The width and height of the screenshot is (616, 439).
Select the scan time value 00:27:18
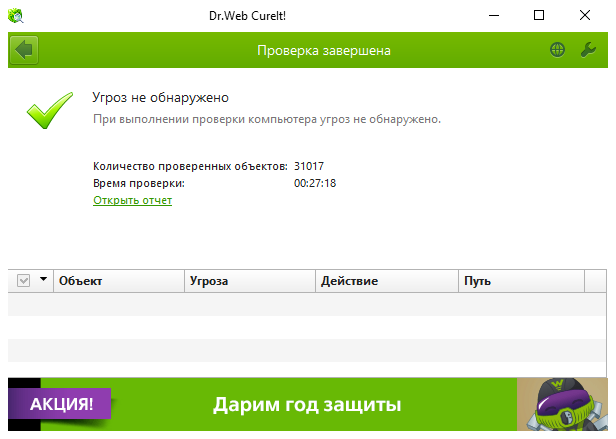coord(315,183)
